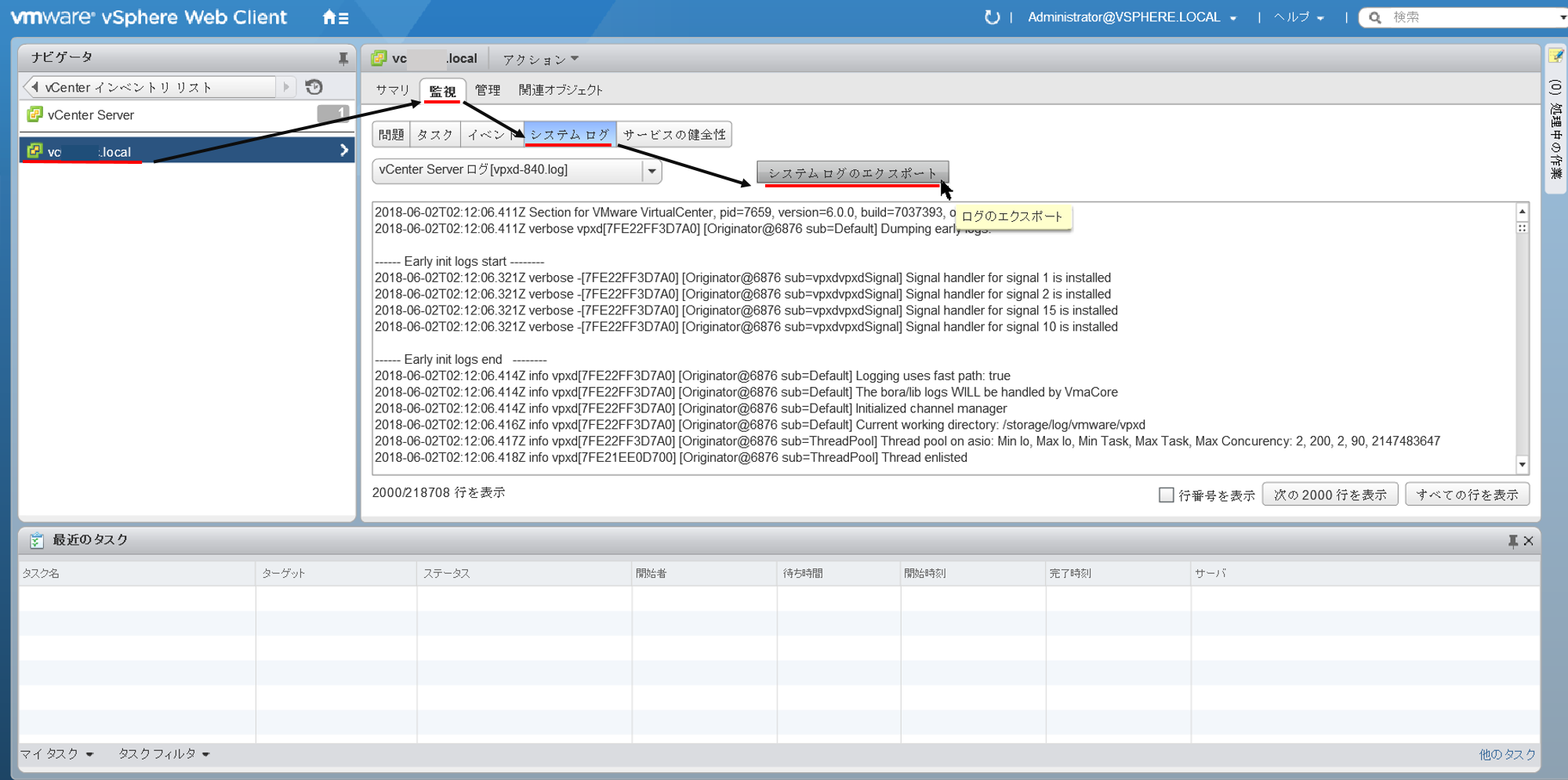
Task: Open the Help dropdown menu
Action: [x=1298, y=17]
